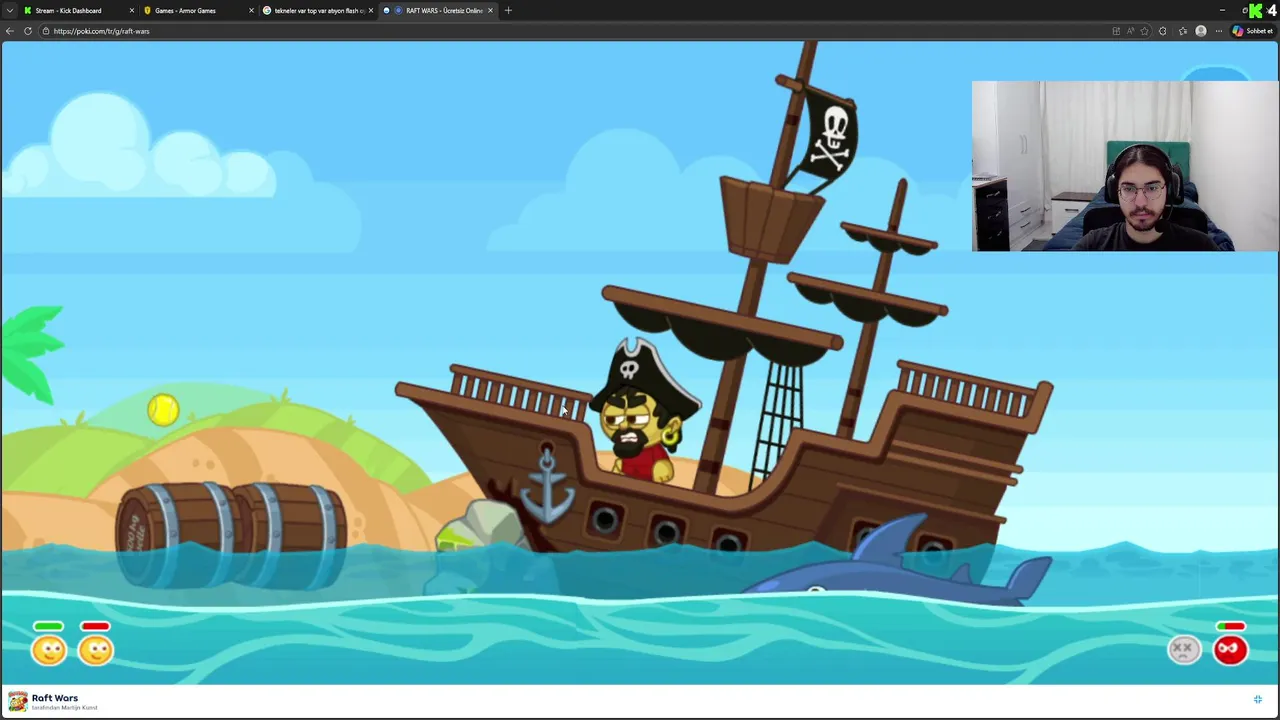Select the RAFT WARS browser tab
The height and width of the screenshot is (720, 1280).
pyautogui.click(x=437, y=10)
